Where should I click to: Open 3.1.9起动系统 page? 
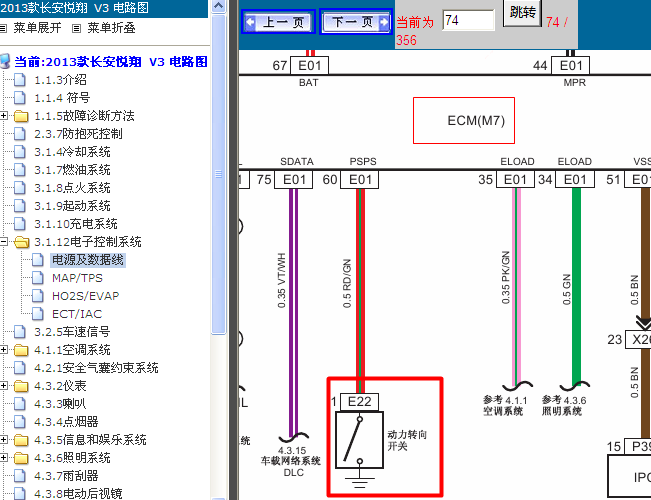[72, 206]
